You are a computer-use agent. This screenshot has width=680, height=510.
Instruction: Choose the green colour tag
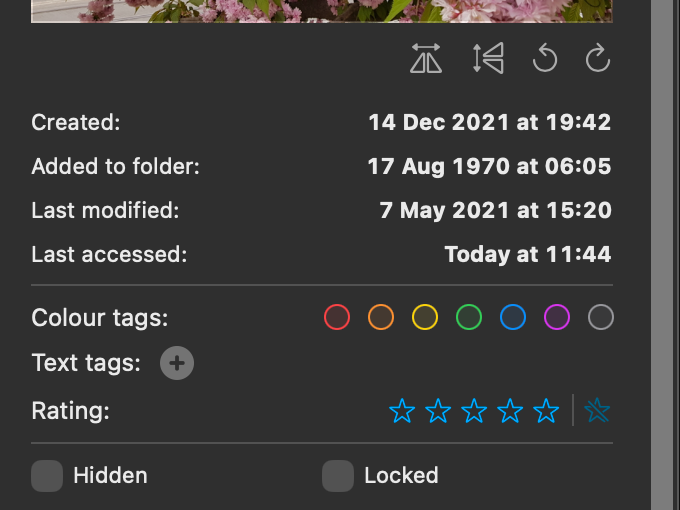click(x=469, y=318)
